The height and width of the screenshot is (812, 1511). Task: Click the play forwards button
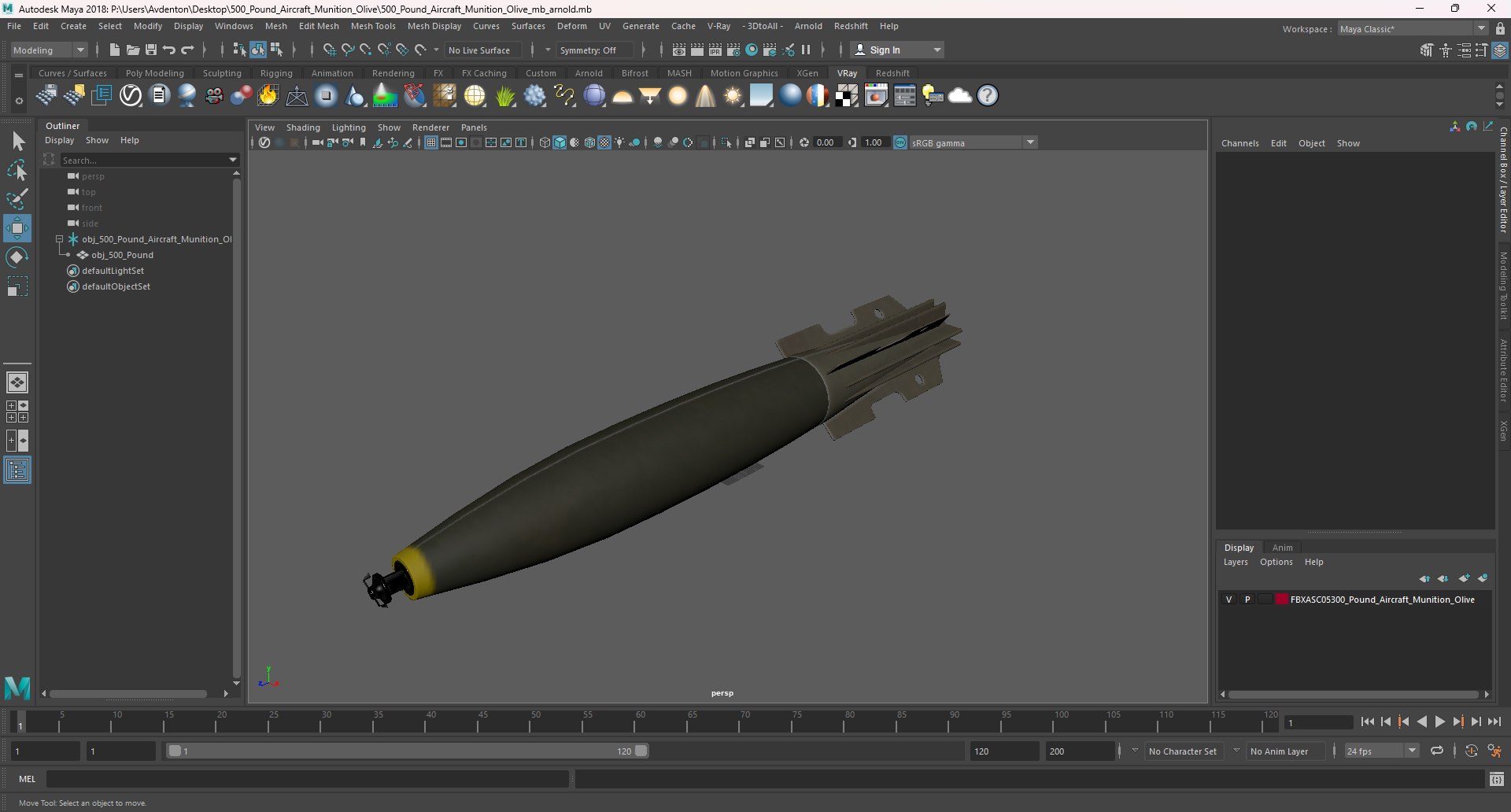pyautogui.click(x=1440, y=722)
